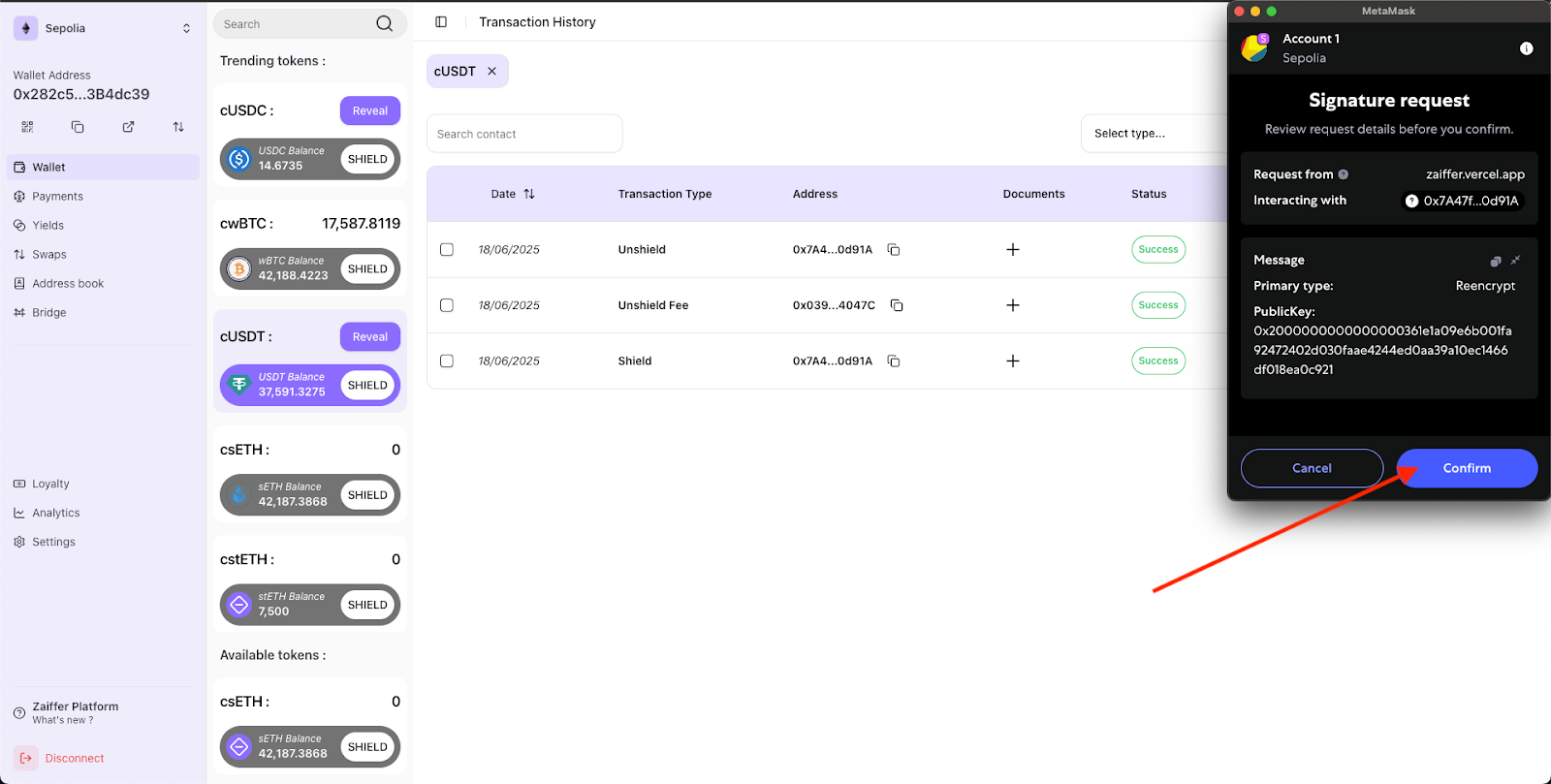Add document to Unshield Fee row
Viewport: 1551px width, 784px height.
point(1013,305)
